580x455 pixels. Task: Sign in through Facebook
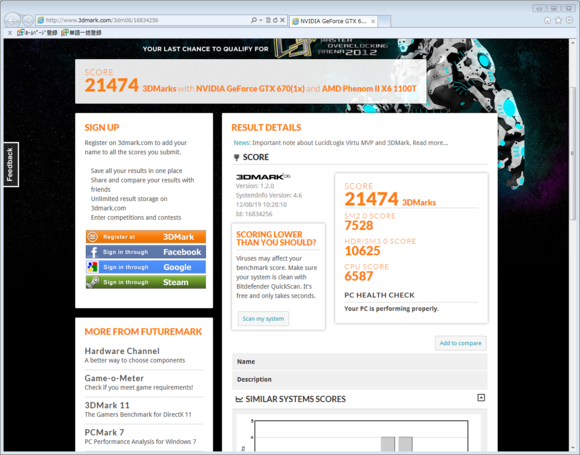(x=146, y=252)
